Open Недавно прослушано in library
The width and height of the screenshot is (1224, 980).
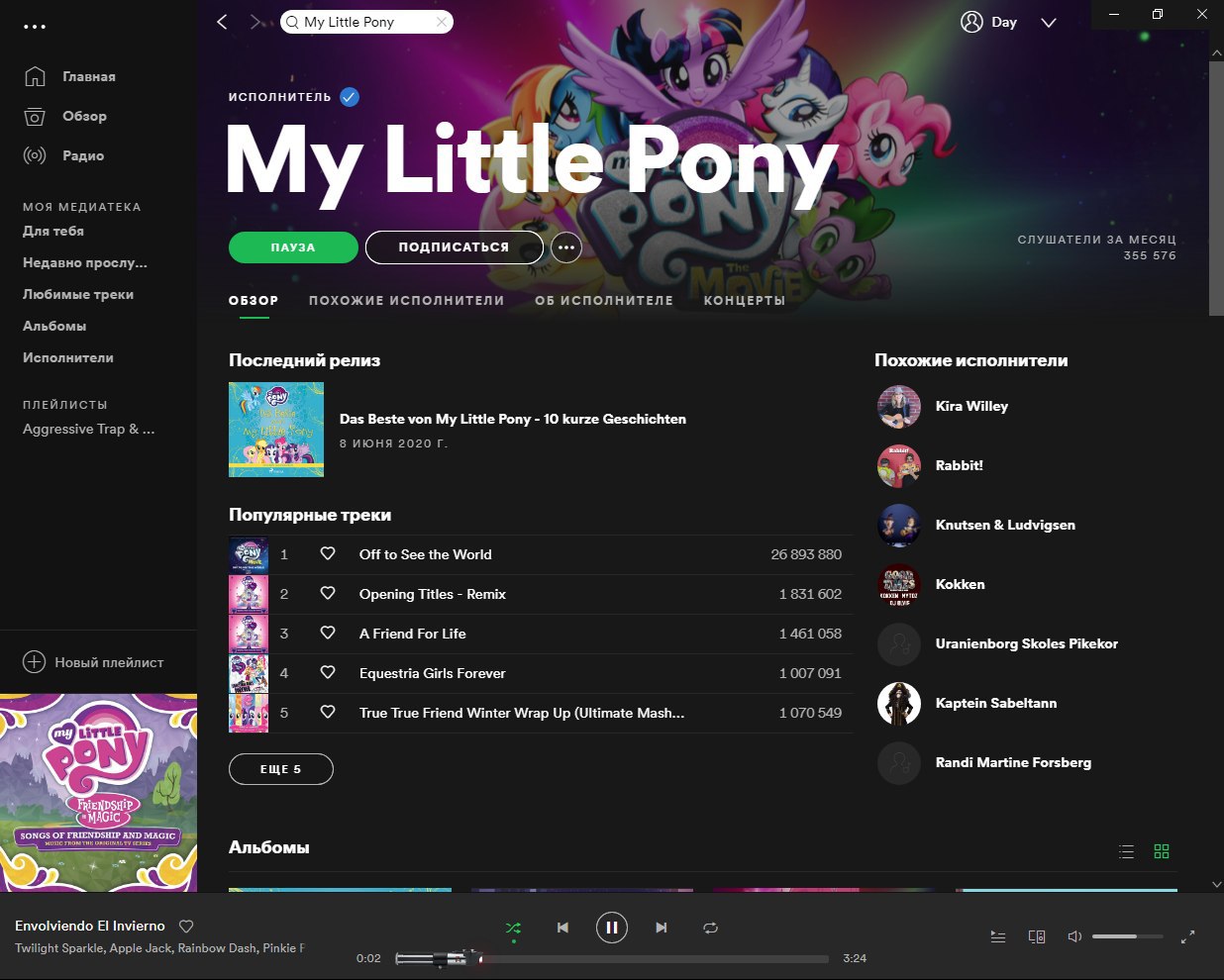coord(85,262)
